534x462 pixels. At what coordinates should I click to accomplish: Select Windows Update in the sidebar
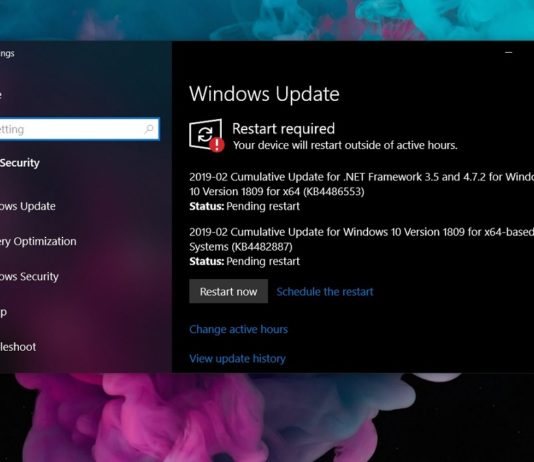[x=28, y=206]
